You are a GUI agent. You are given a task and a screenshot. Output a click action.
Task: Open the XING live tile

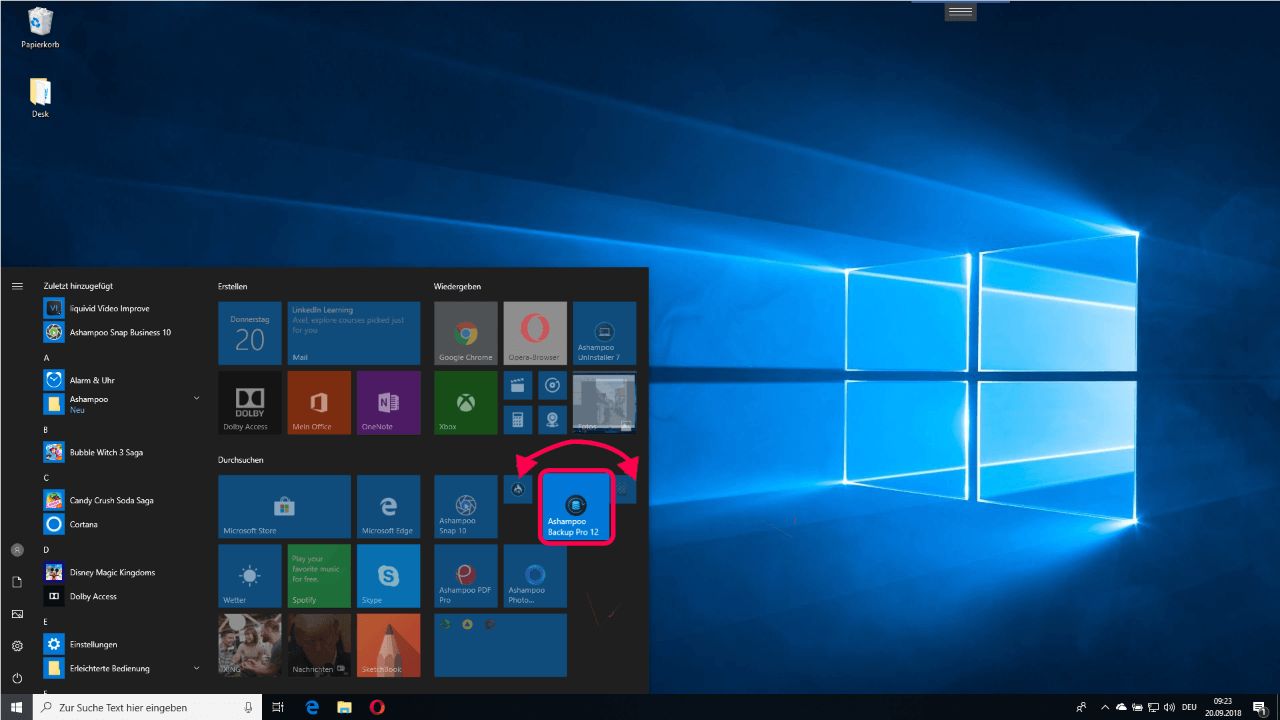250,645
